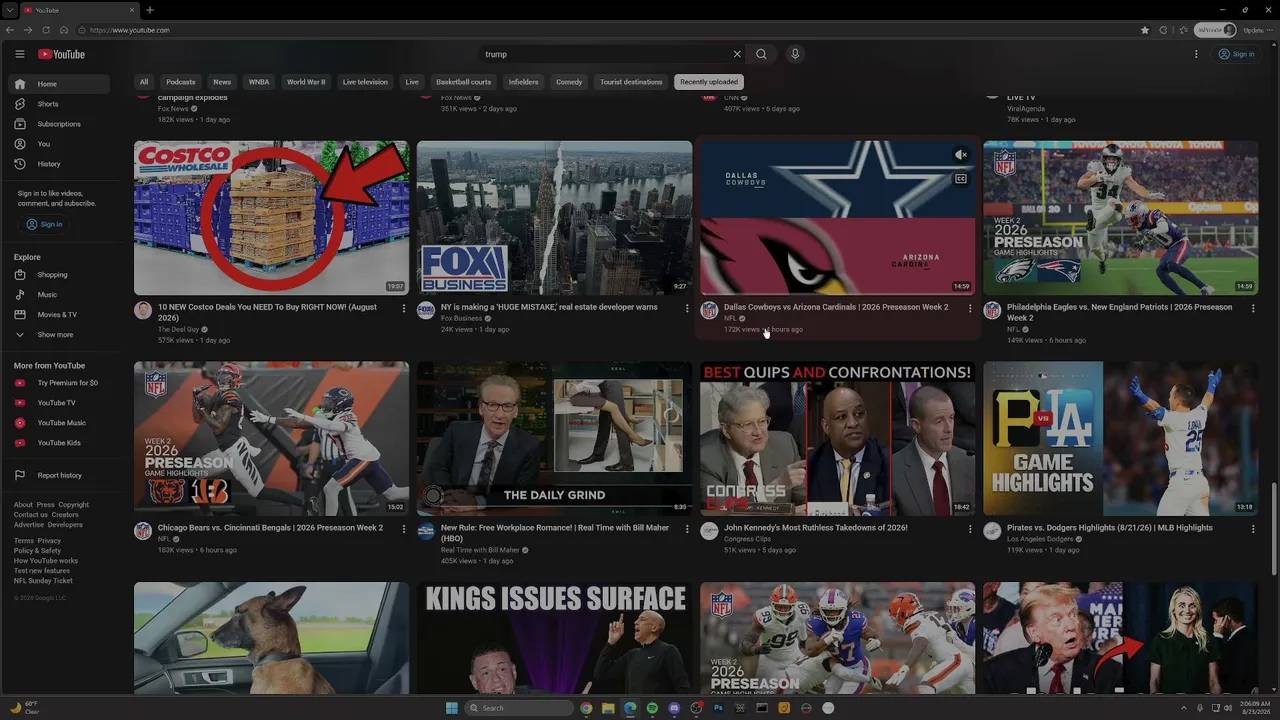Open options menu for Costco Deals video

[404, 309]
